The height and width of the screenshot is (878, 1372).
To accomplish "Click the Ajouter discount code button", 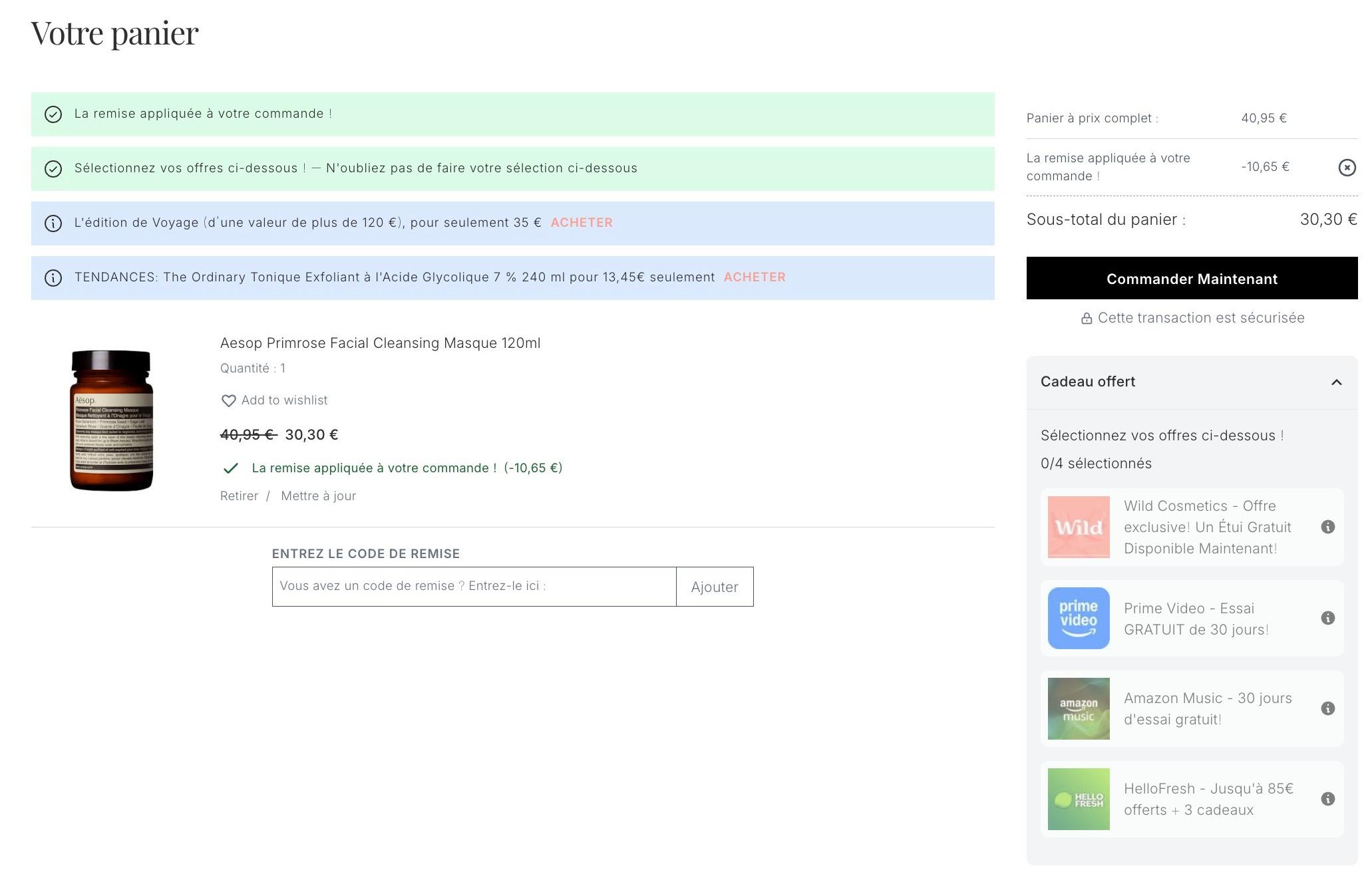I will (715, 587).
